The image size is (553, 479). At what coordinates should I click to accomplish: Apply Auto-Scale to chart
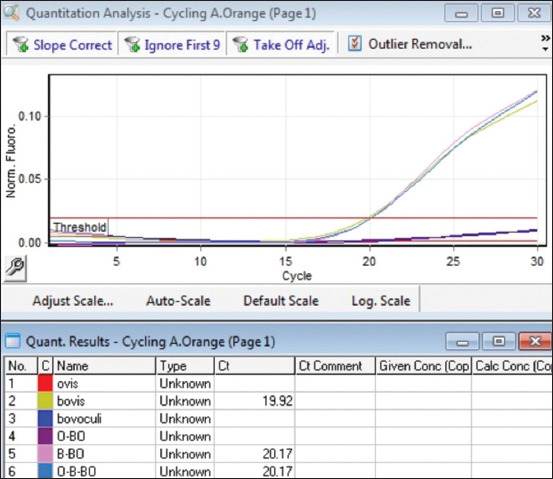[x=178, y=301]
